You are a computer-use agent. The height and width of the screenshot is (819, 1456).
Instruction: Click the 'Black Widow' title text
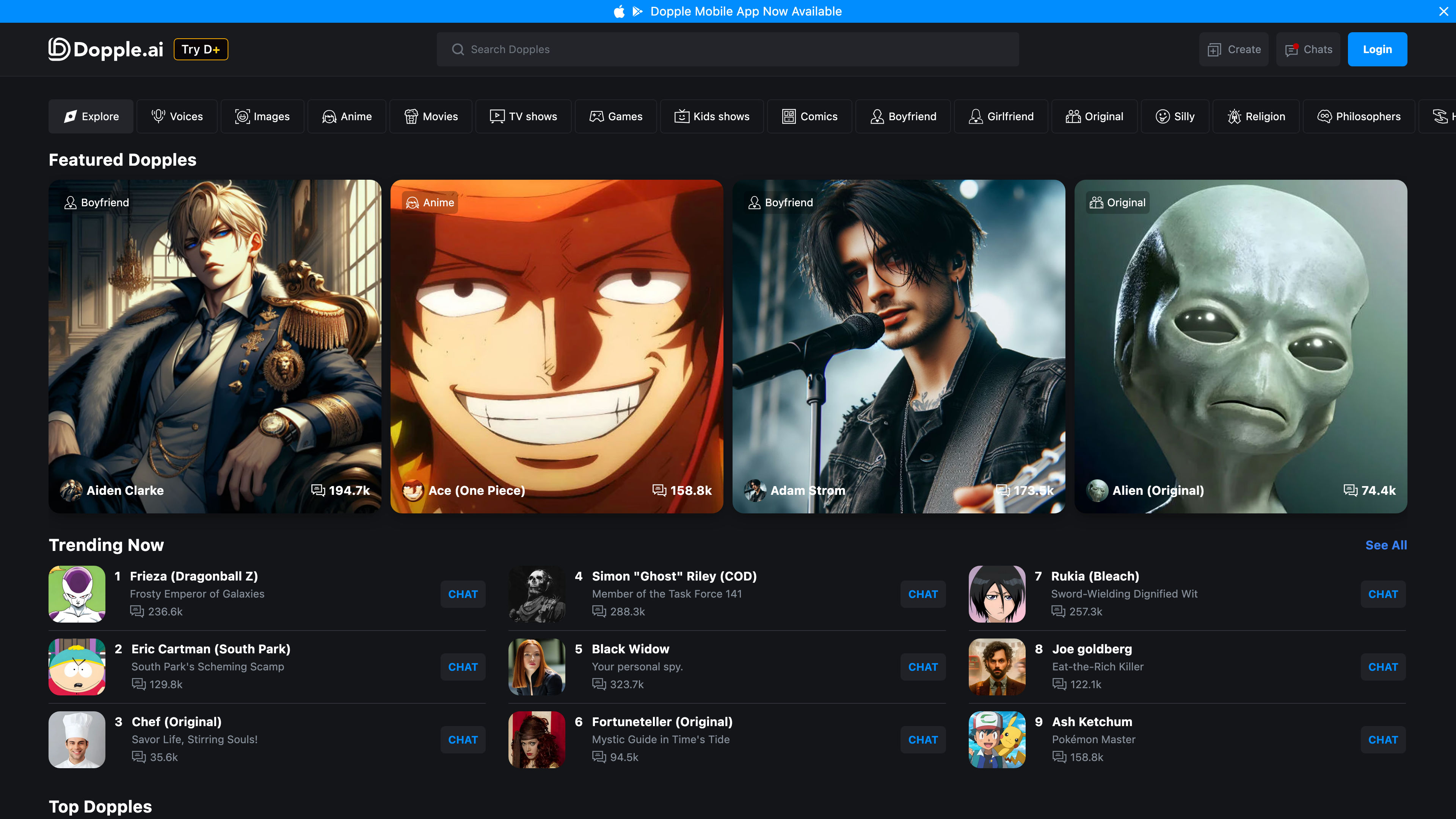630,649
